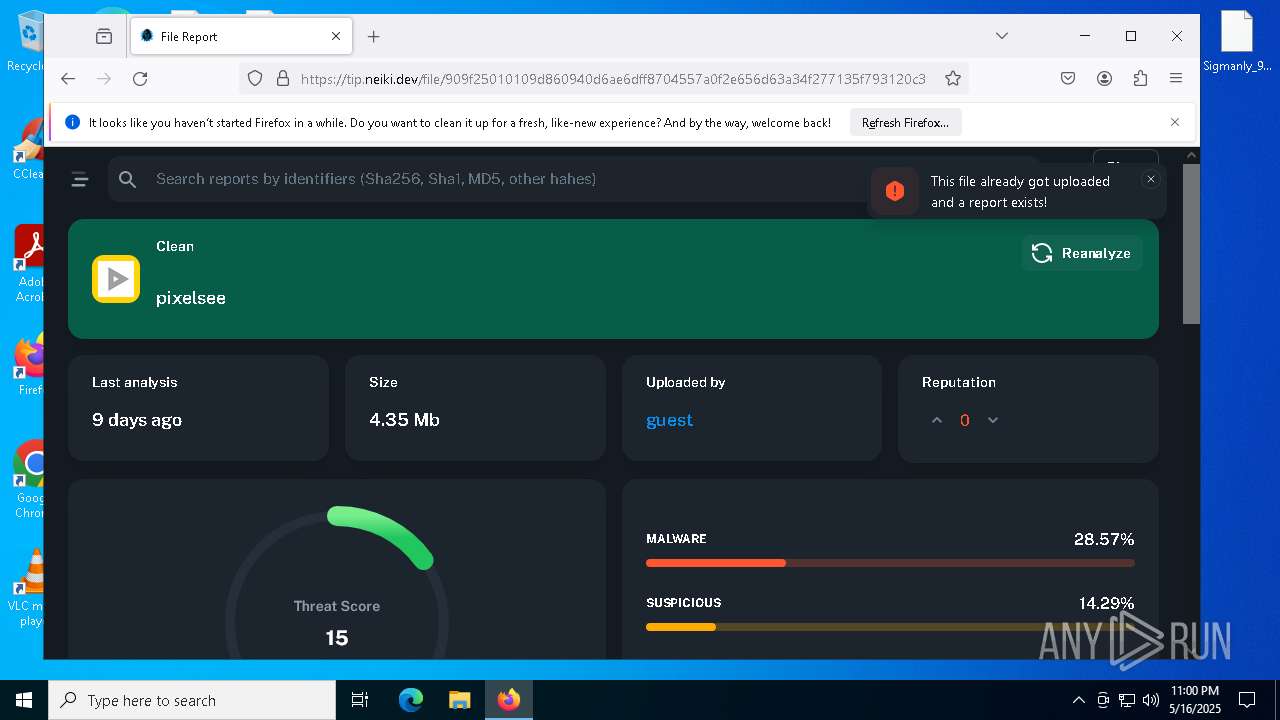The height and width of the screenshot is (720, 1280).
Task: Open the notification center
Action: tap(1247, 700)
